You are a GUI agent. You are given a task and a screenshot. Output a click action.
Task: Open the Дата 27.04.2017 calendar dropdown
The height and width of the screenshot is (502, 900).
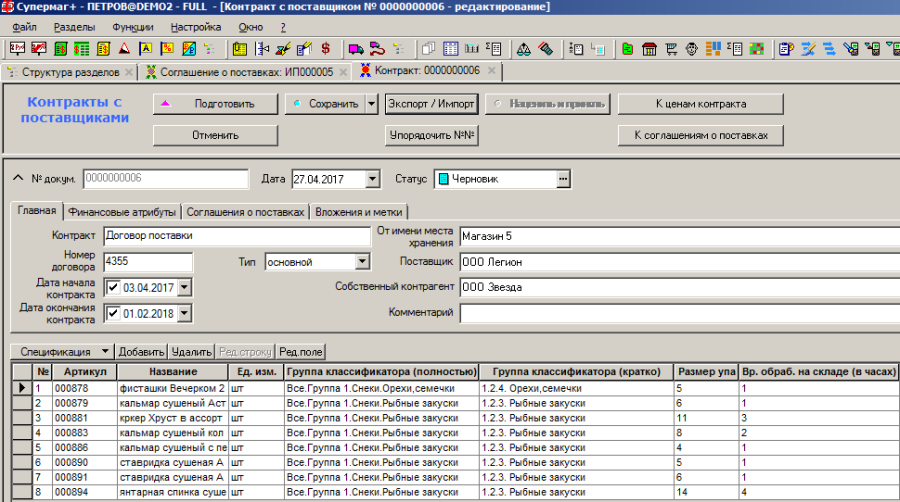pos(373,179)
